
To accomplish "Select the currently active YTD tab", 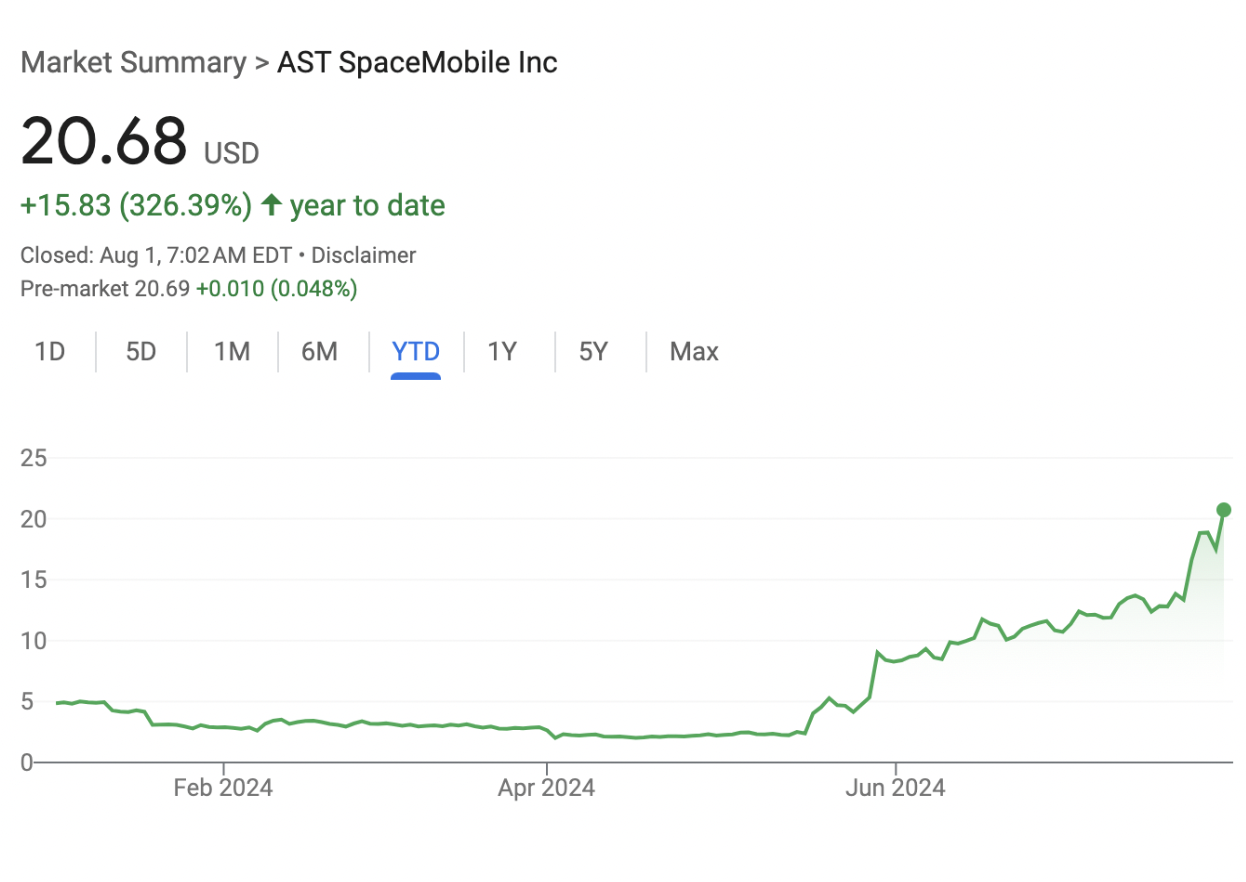I will (415, 352).
